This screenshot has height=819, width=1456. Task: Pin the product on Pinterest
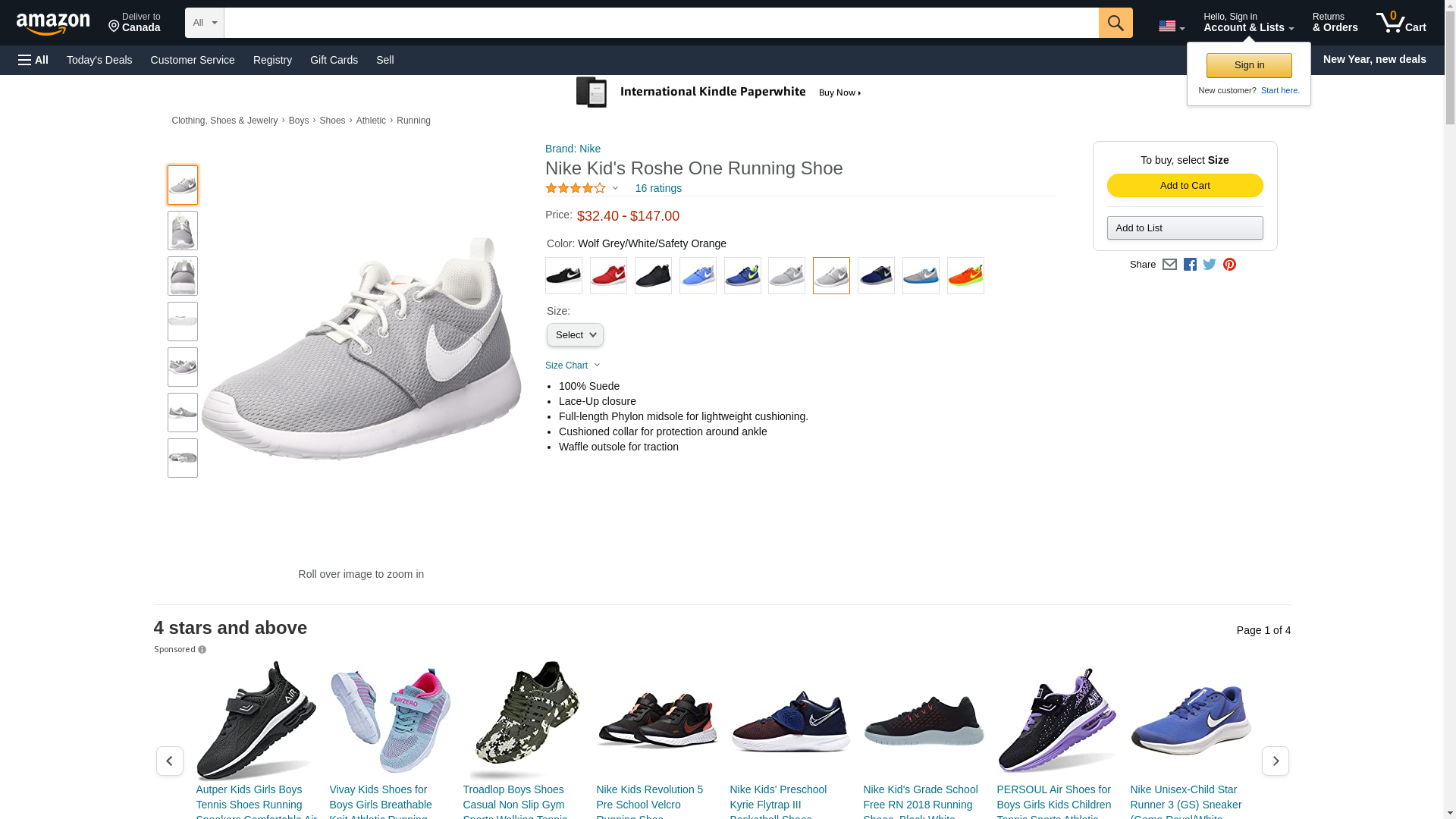(1229, 265)
